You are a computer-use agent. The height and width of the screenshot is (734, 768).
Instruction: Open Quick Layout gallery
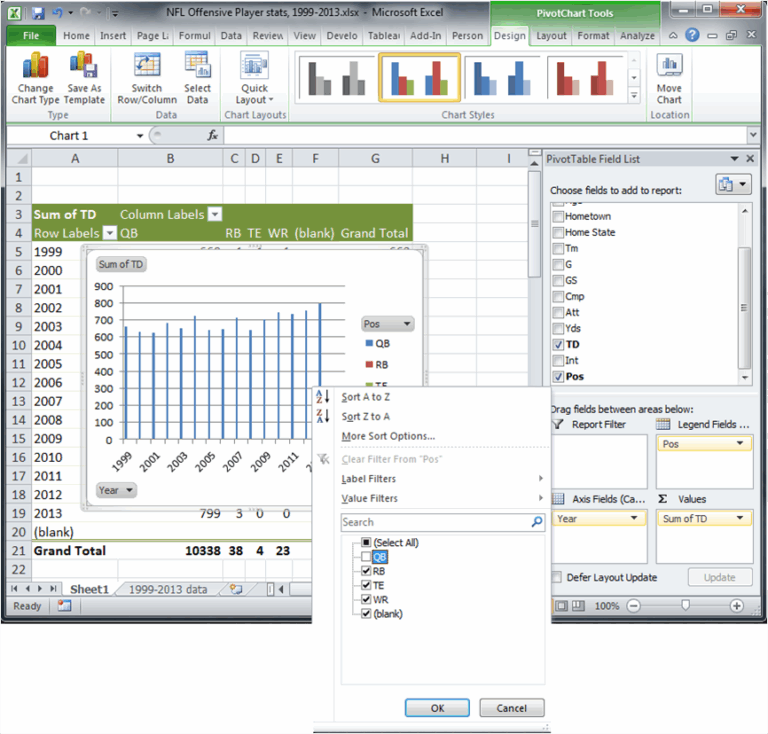pyautogui.click(x=254, y=78)
